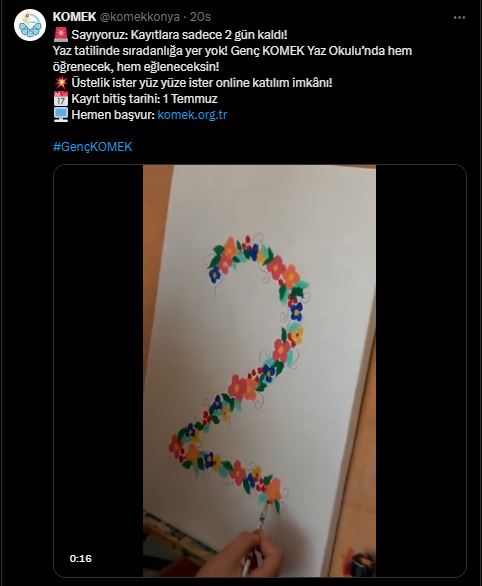Open the @komekkonya handle

click(x=139, y=17)
